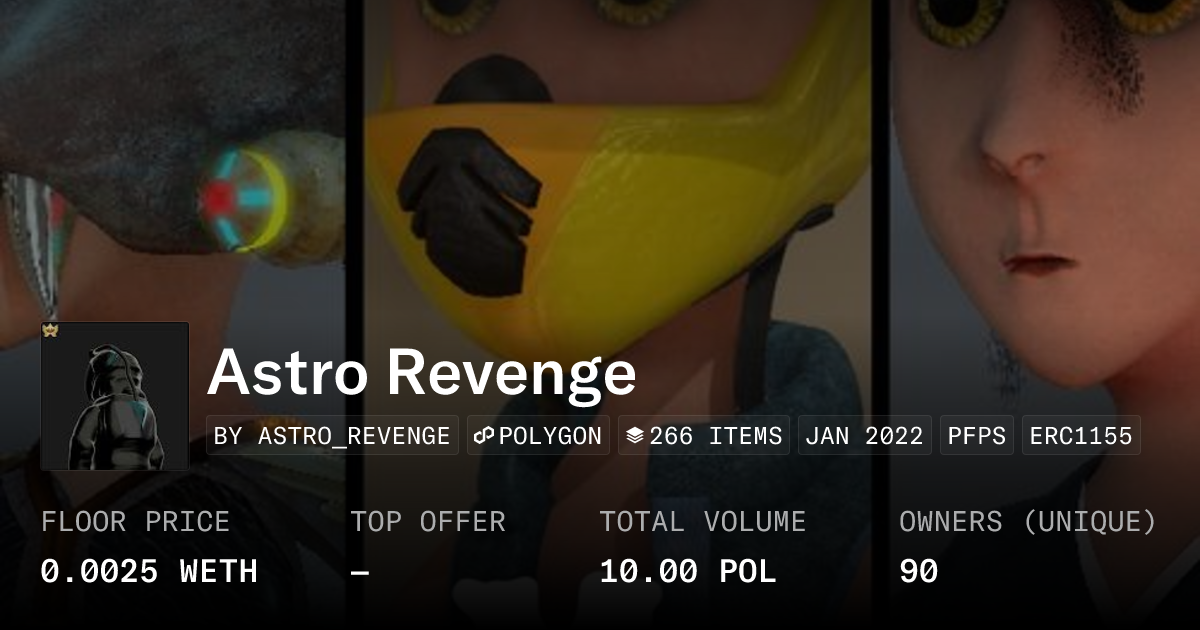Click the OWNERS (UNIQUE) label
Screen dimensions: 1200x630
point(1028,522)
